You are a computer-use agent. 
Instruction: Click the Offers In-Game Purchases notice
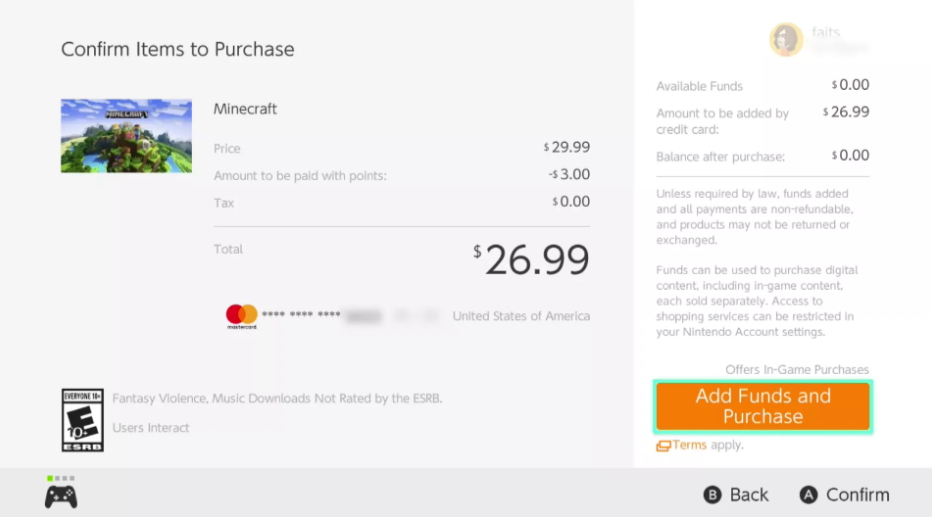coord(796,370)
